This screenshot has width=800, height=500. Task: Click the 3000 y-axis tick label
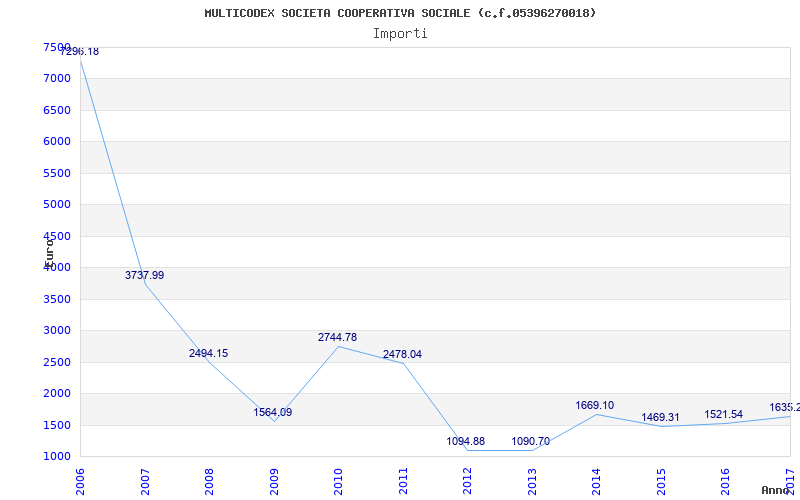[x=57, y=331]
